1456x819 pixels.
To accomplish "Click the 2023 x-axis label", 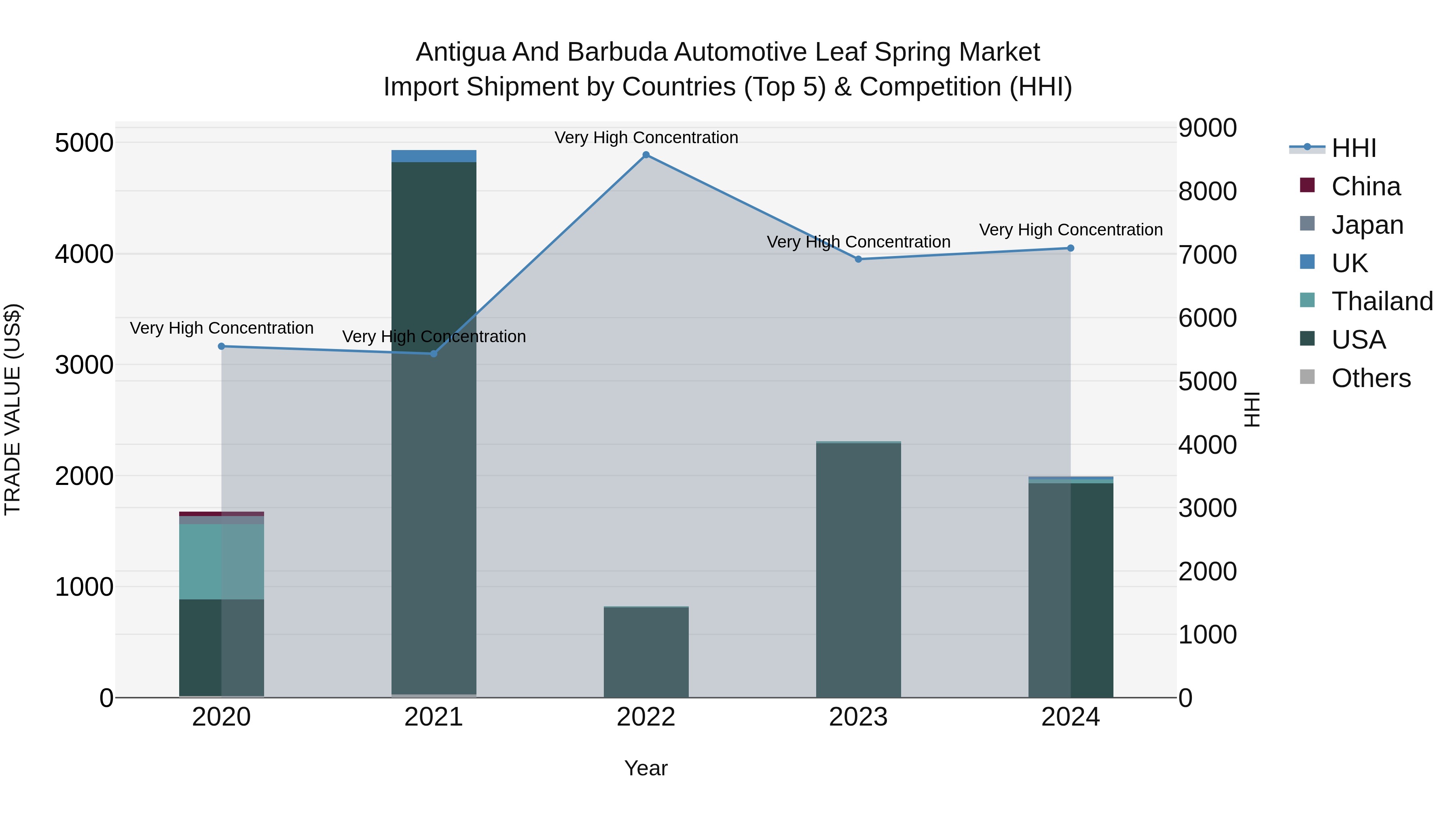I will [x=859, y=717].
